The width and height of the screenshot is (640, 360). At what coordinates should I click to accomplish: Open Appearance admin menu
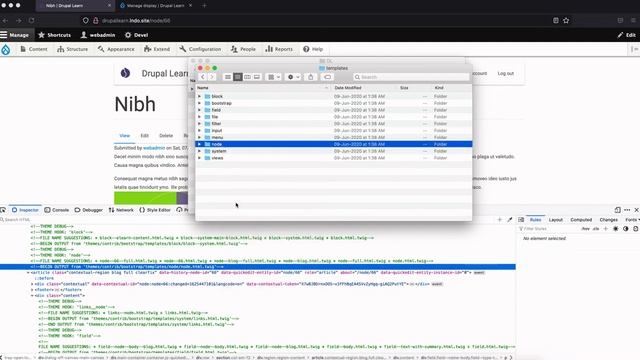[x=116, y=49]
